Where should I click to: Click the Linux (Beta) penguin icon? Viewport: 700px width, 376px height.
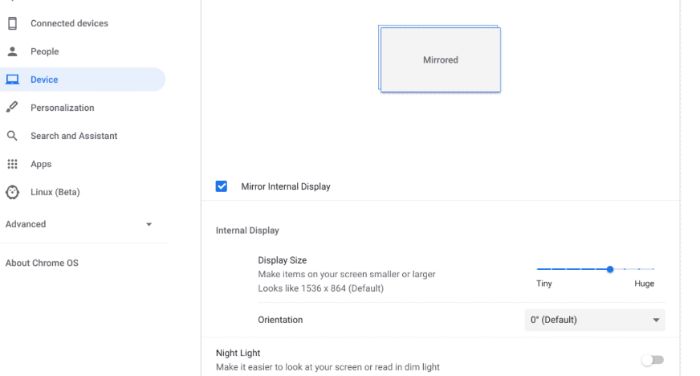pyautogui.click(x=12, y=192)
